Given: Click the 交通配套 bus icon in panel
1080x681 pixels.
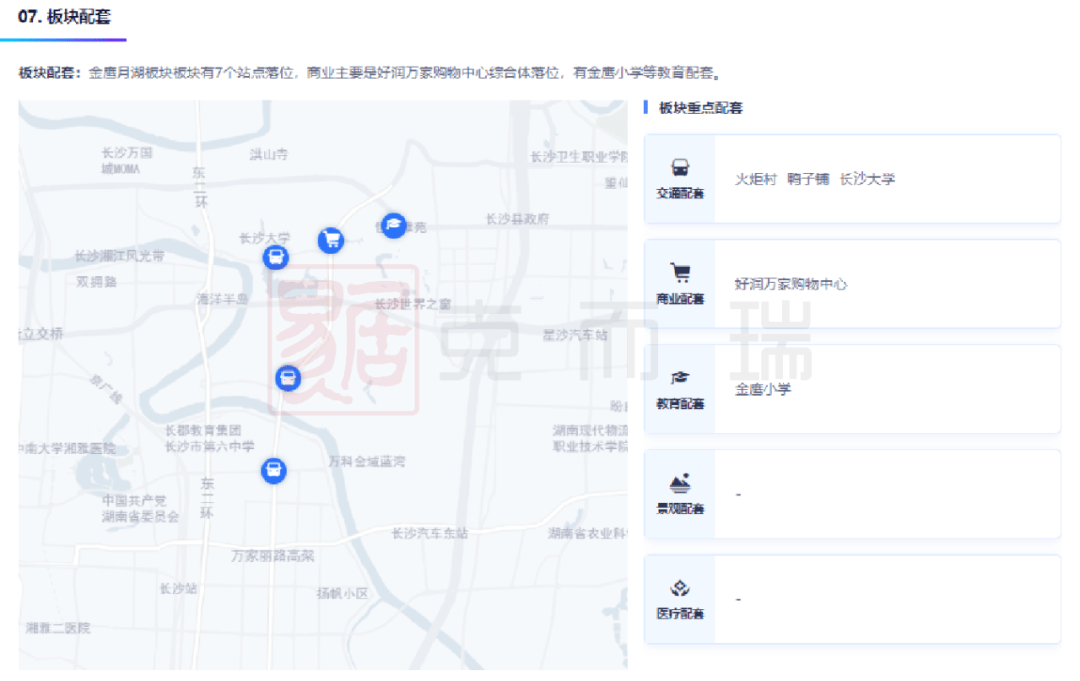Looking at the screenshot, I should (x=680, y=168).
